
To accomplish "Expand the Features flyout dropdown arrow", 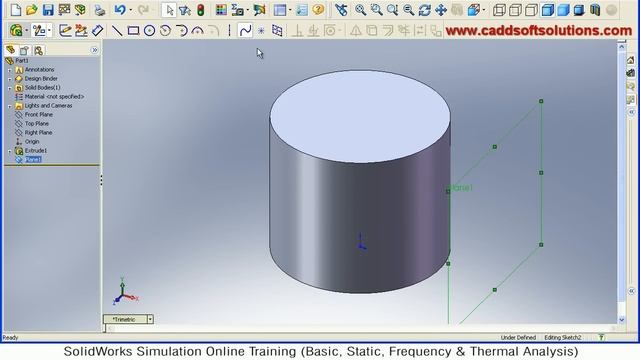I will [x=26, y=30].
